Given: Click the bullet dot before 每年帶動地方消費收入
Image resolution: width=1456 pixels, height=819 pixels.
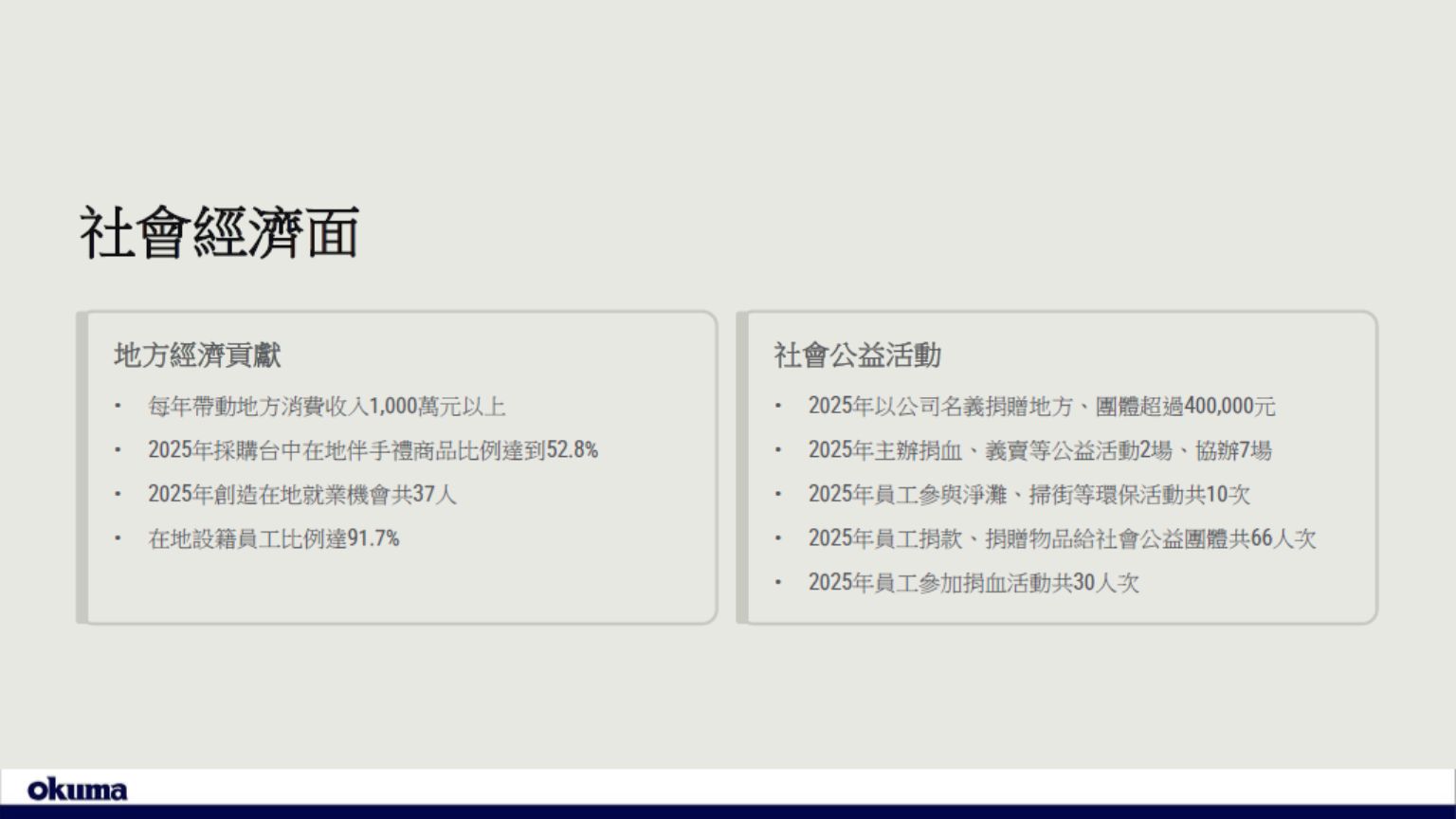Looking at the screenshot, I should pos(118,406).
